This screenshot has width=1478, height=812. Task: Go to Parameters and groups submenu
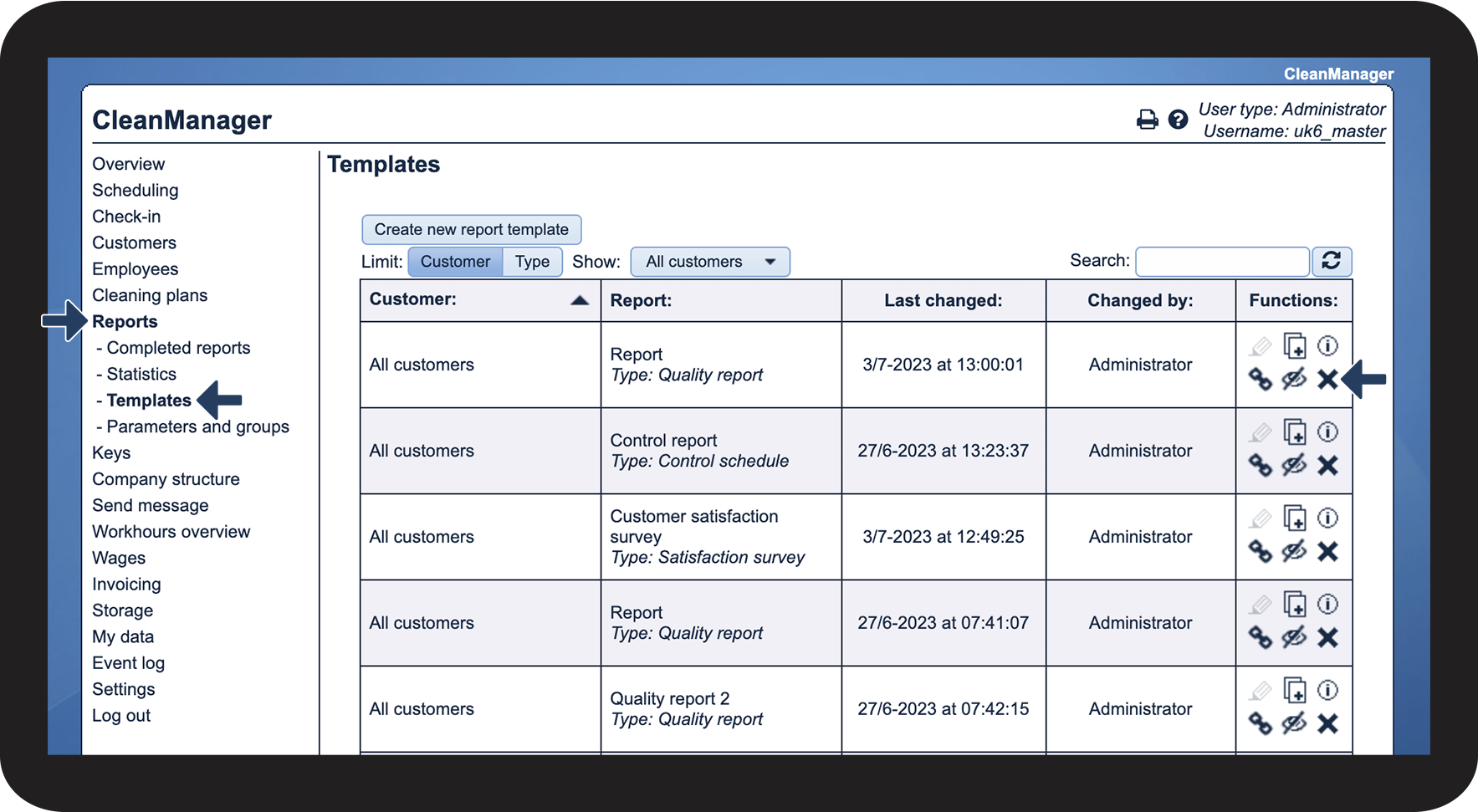point(197,426)
